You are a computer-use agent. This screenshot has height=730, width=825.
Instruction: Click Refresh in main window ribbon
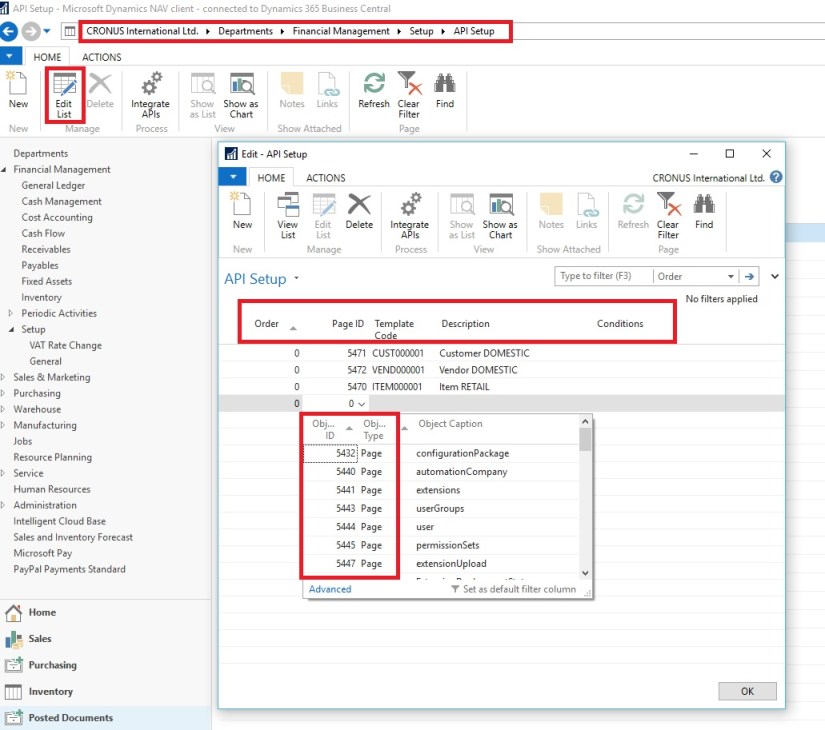click(374, 91)
